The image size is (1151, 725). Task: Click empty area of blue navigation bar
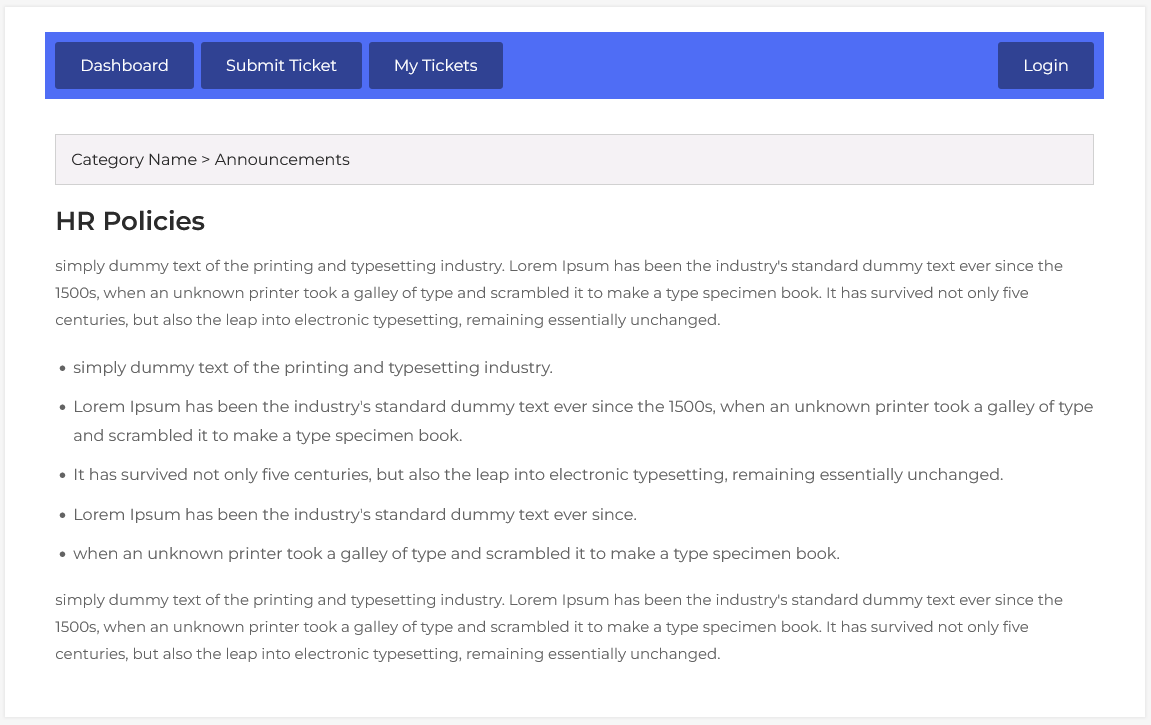tap(750, 66)
